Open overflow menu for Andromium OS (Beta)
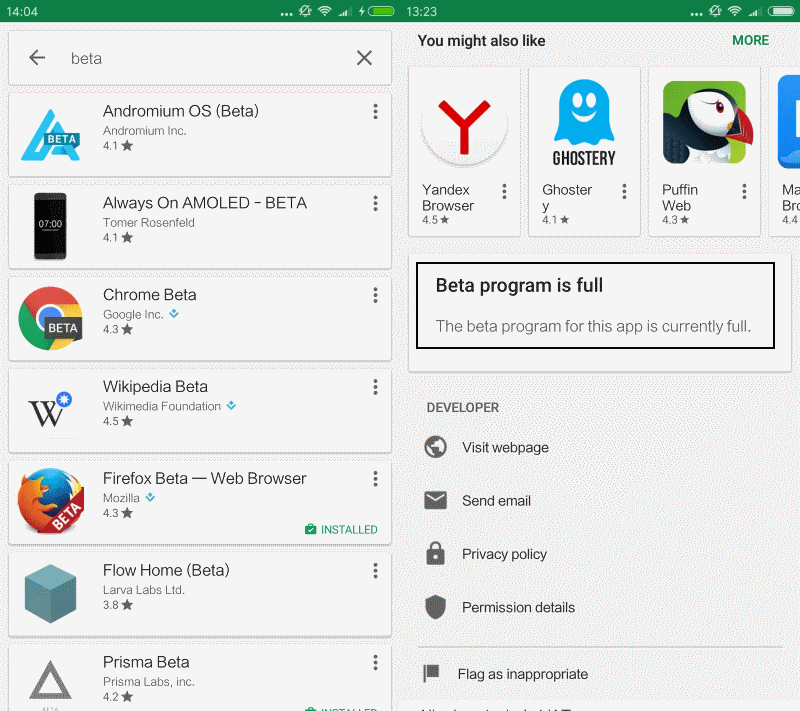Image resolution: width=800 pixels, height=711 pixels. (x=375, y=112)
